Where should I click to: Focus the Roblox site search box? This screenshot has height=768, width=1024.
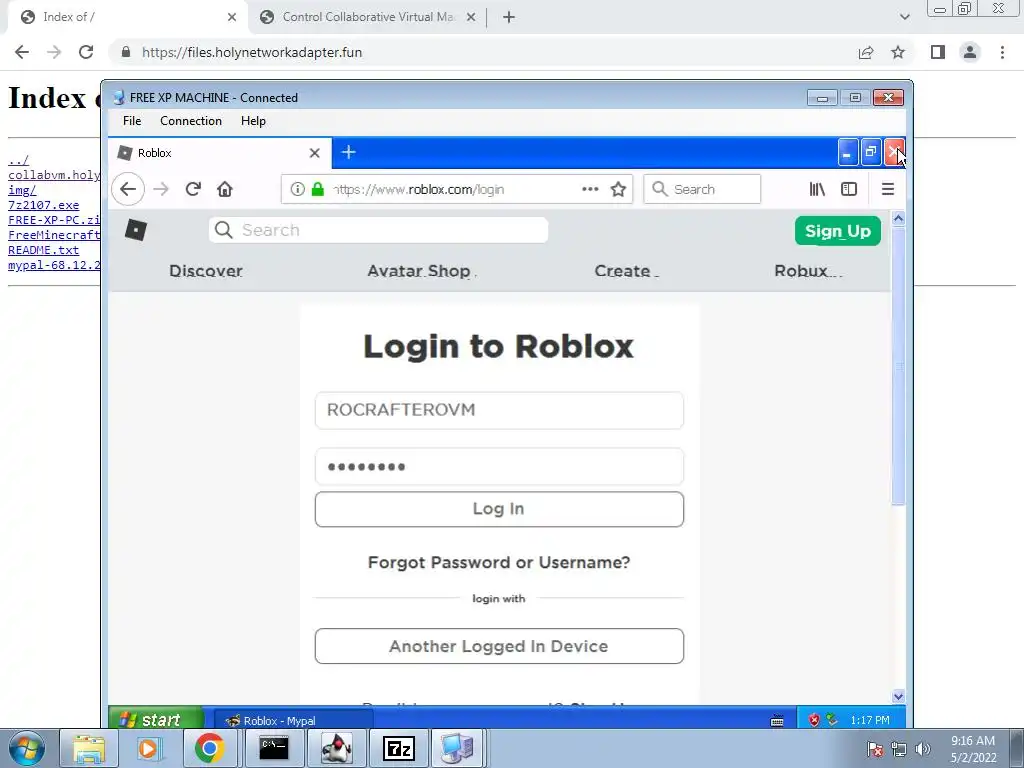tap(378, 230)
